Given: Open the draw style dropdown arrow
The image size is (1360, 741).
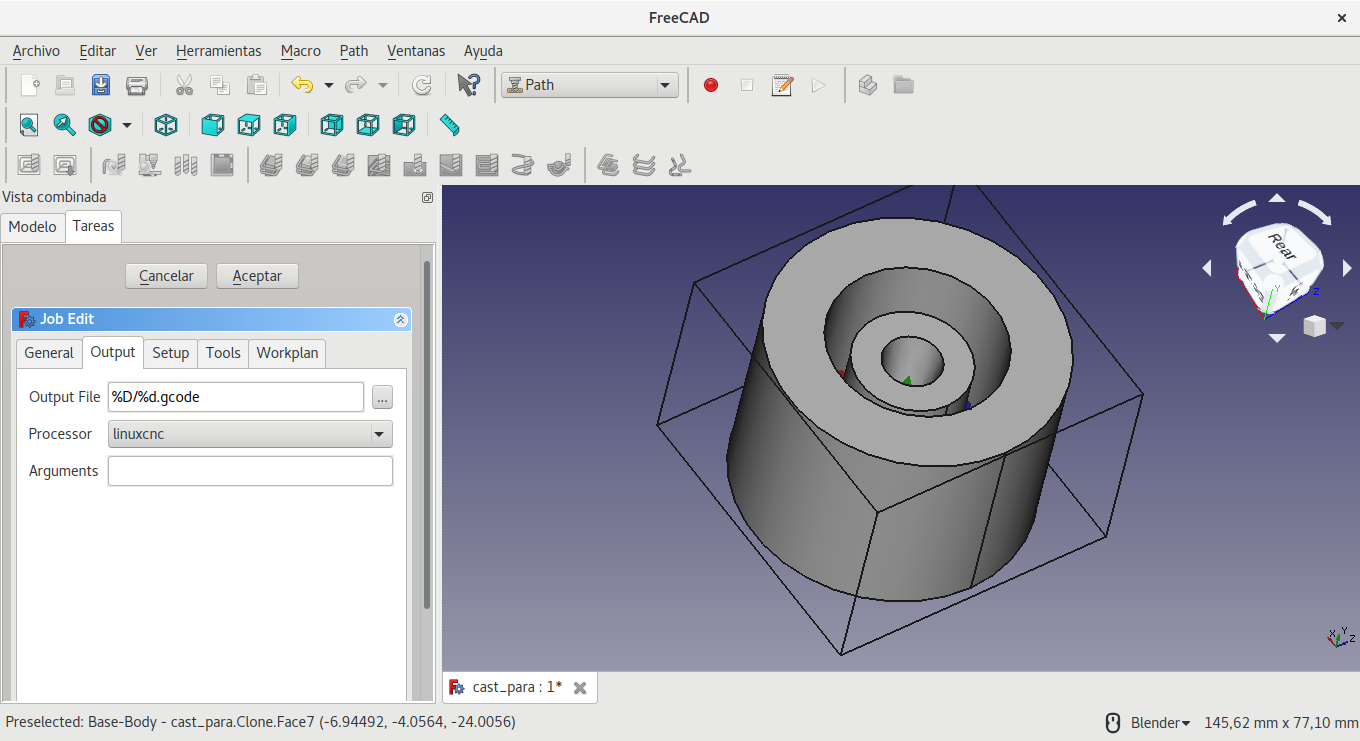Looking at the screenshot, I should point(127,125).
